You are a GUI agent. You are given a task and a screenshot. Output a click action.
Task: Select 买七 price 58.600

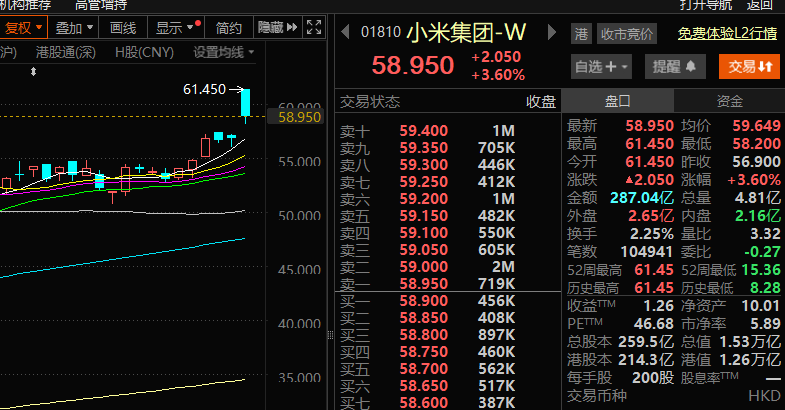[424, 402]
